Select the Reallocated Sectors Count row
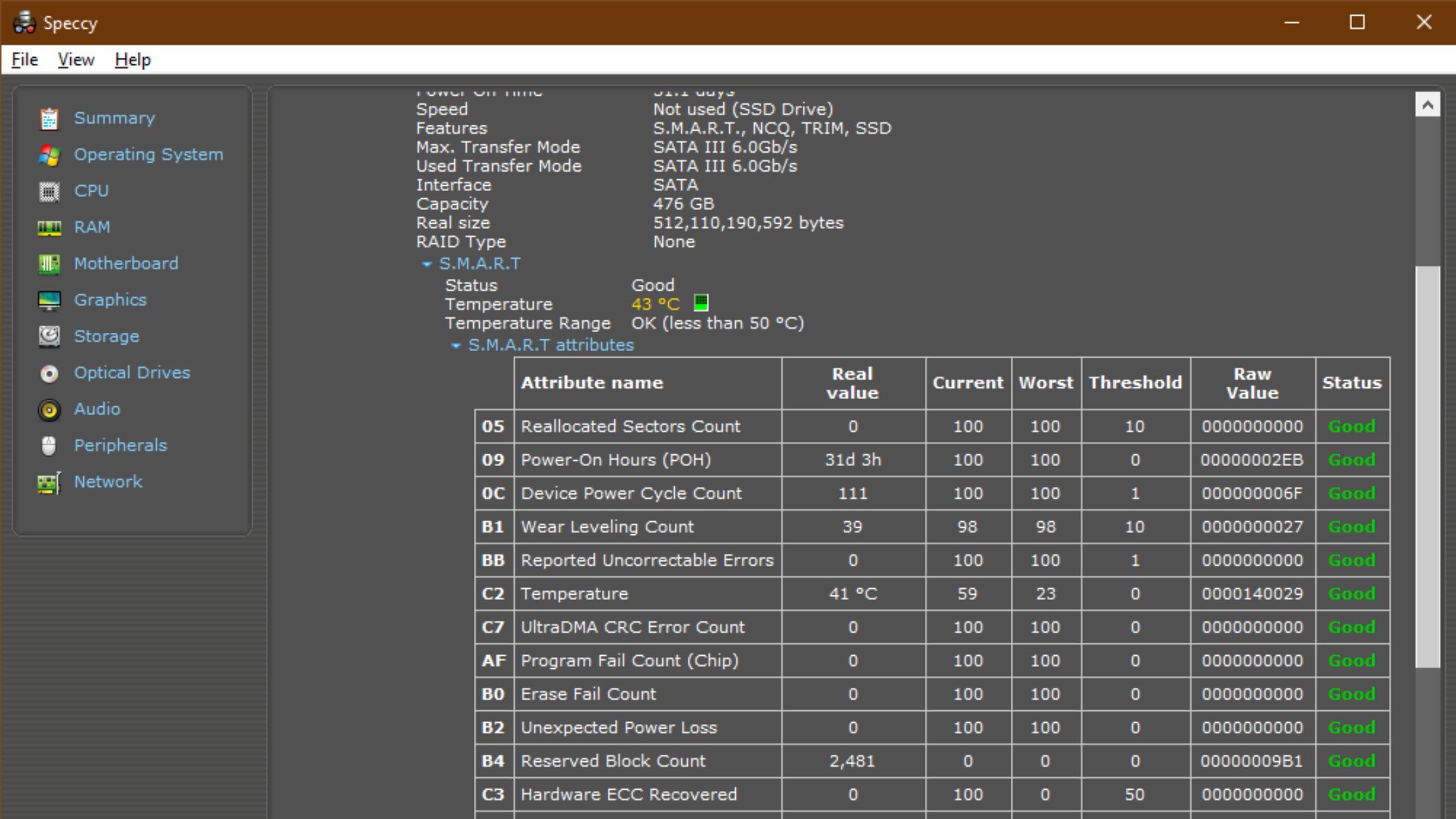 (932, 426)
